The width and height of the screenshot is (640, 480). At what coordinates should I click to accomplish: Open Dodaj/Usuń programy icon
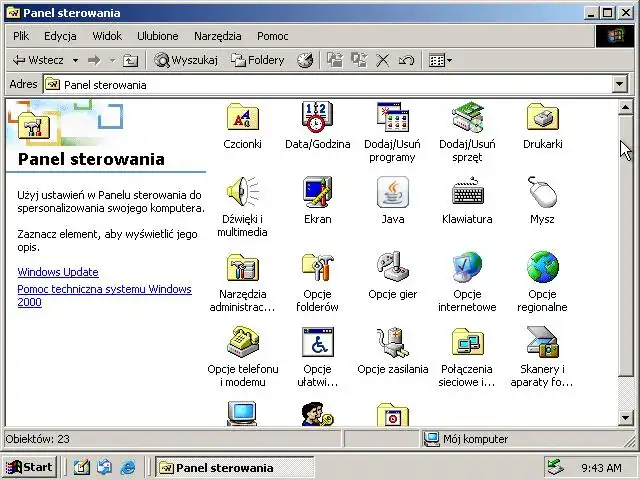[392, 118]
